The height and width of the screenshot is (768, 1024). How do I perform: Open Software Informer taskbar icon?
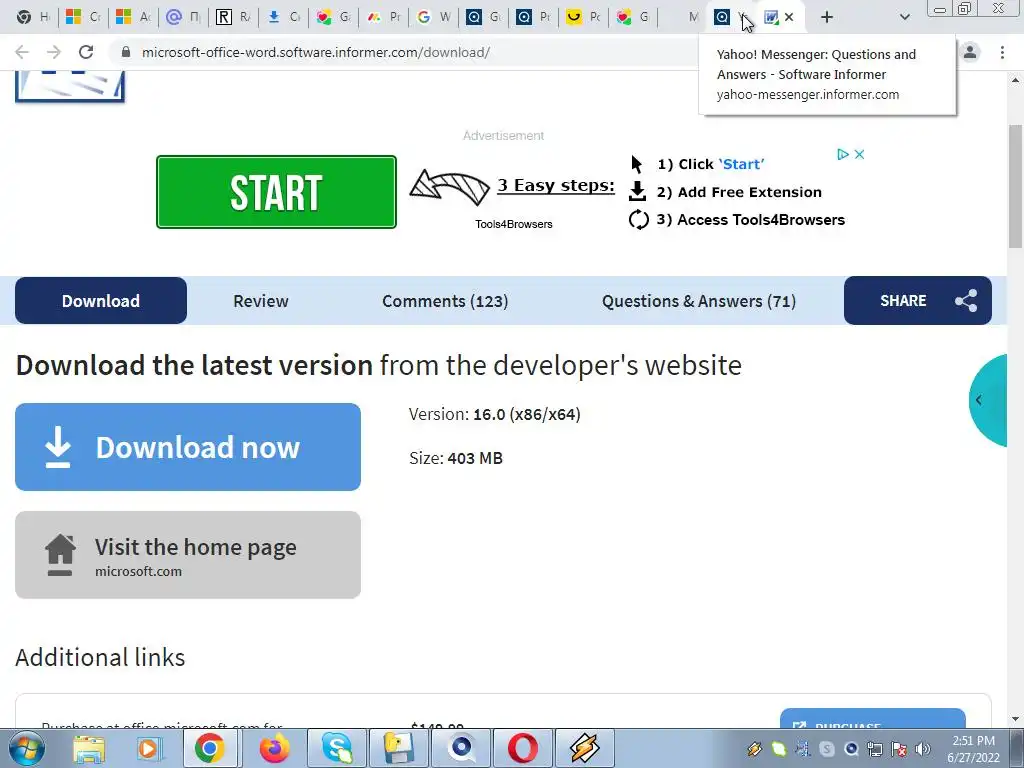tap(461, 748)
